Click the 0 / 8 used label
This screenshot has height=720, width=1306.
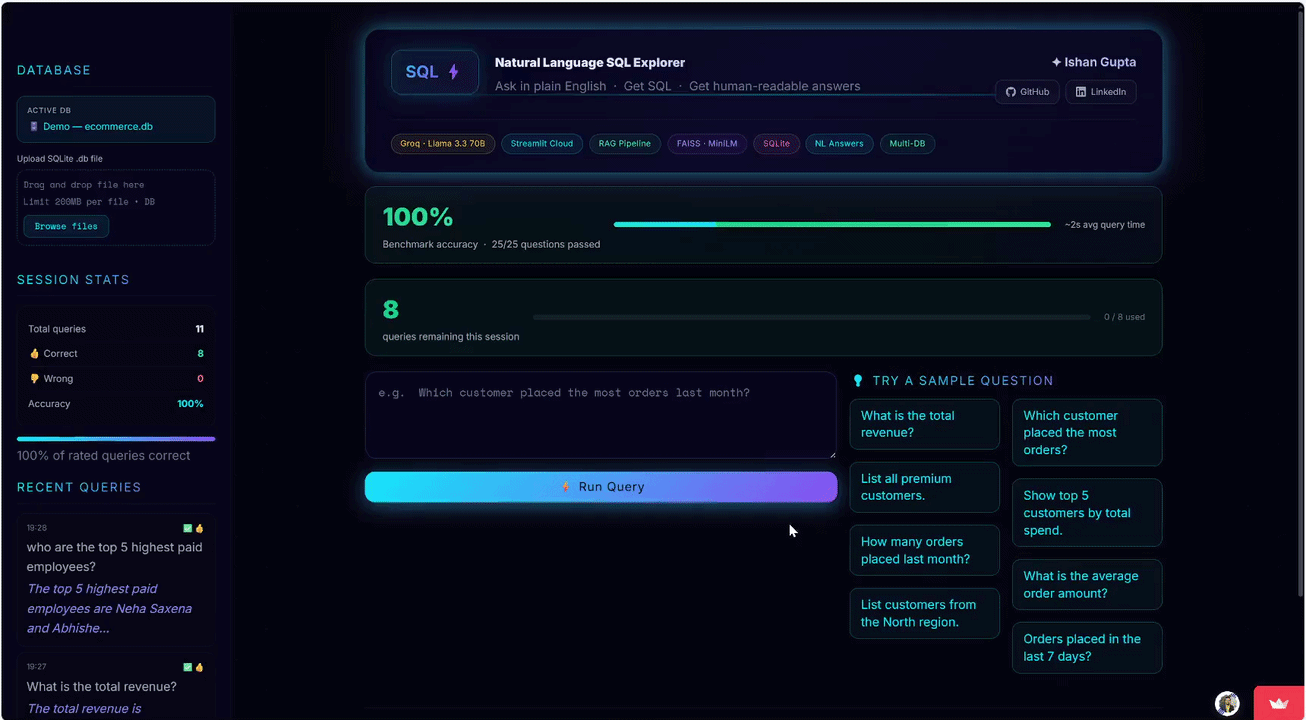click(x=1125, y=317)
